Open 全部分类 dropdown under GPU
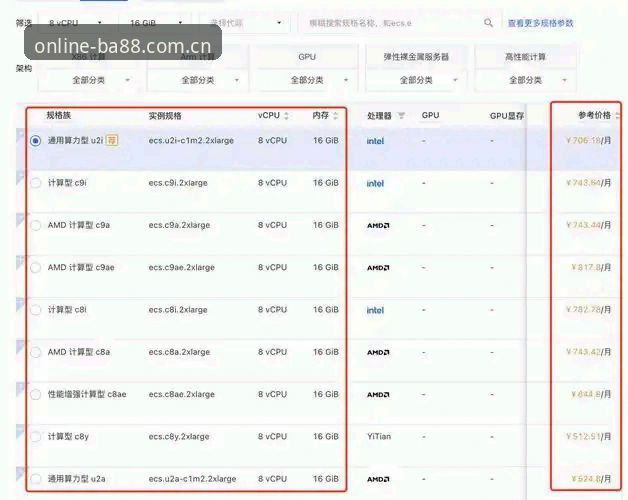This screenshot has height=500, width=628. click(307, 80)
